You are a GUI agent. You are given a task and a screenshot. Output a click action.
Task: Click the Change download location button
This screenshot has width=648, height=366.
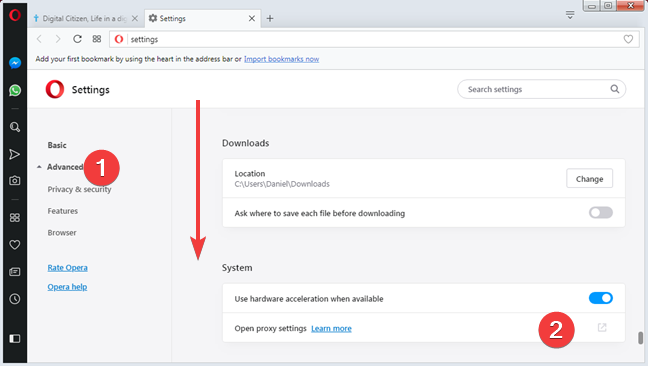tap(589, 178)
